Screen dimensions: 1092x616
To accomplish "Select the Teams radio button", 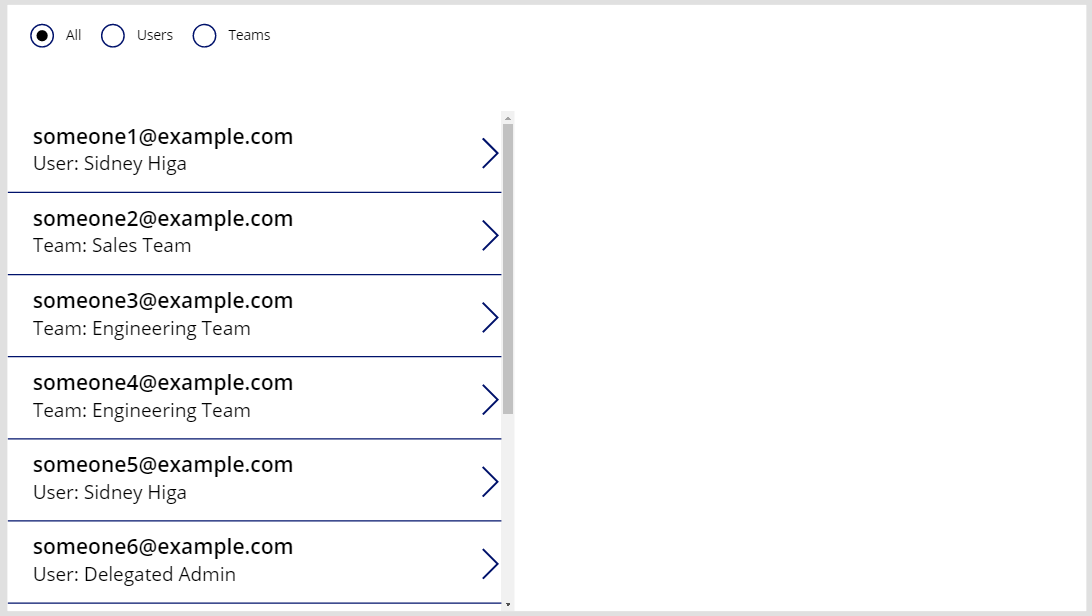I will 204,35.
